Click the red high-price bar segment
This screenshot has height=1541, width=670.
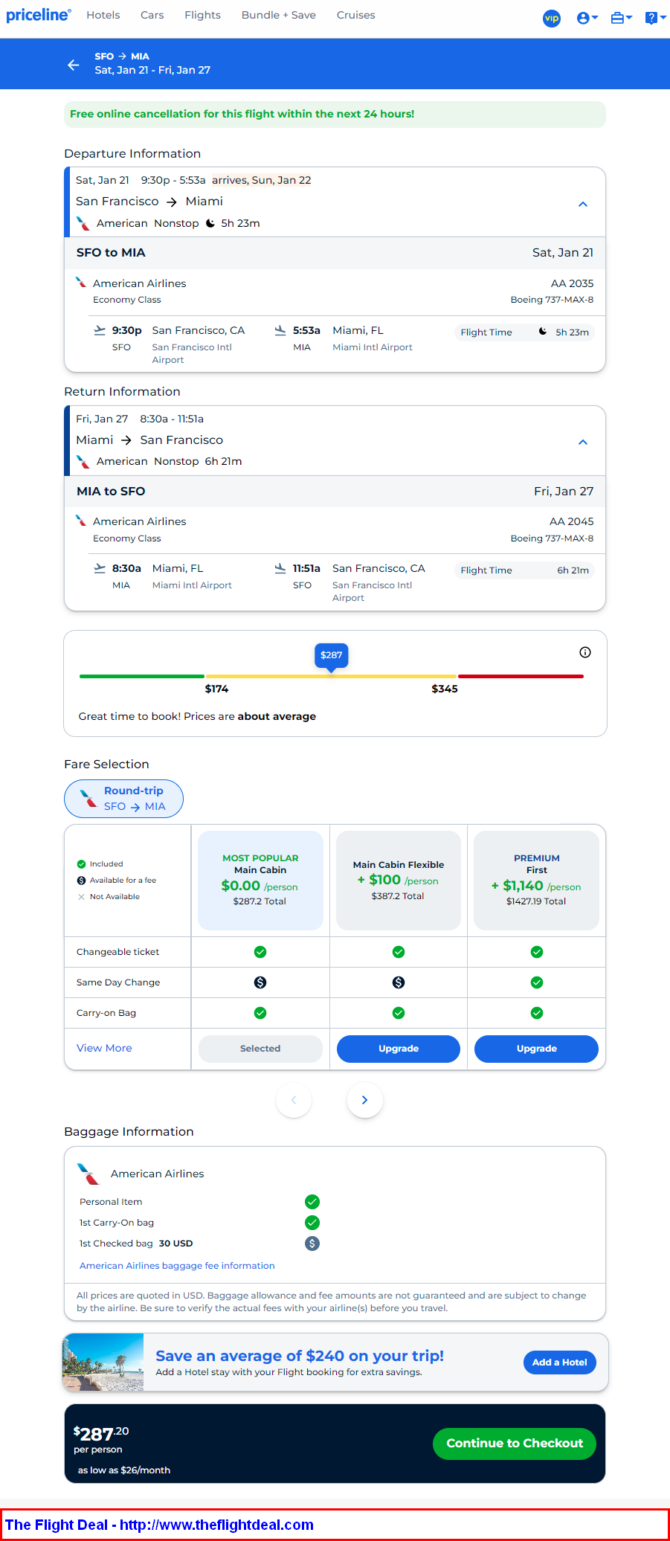tap(520, 676)
